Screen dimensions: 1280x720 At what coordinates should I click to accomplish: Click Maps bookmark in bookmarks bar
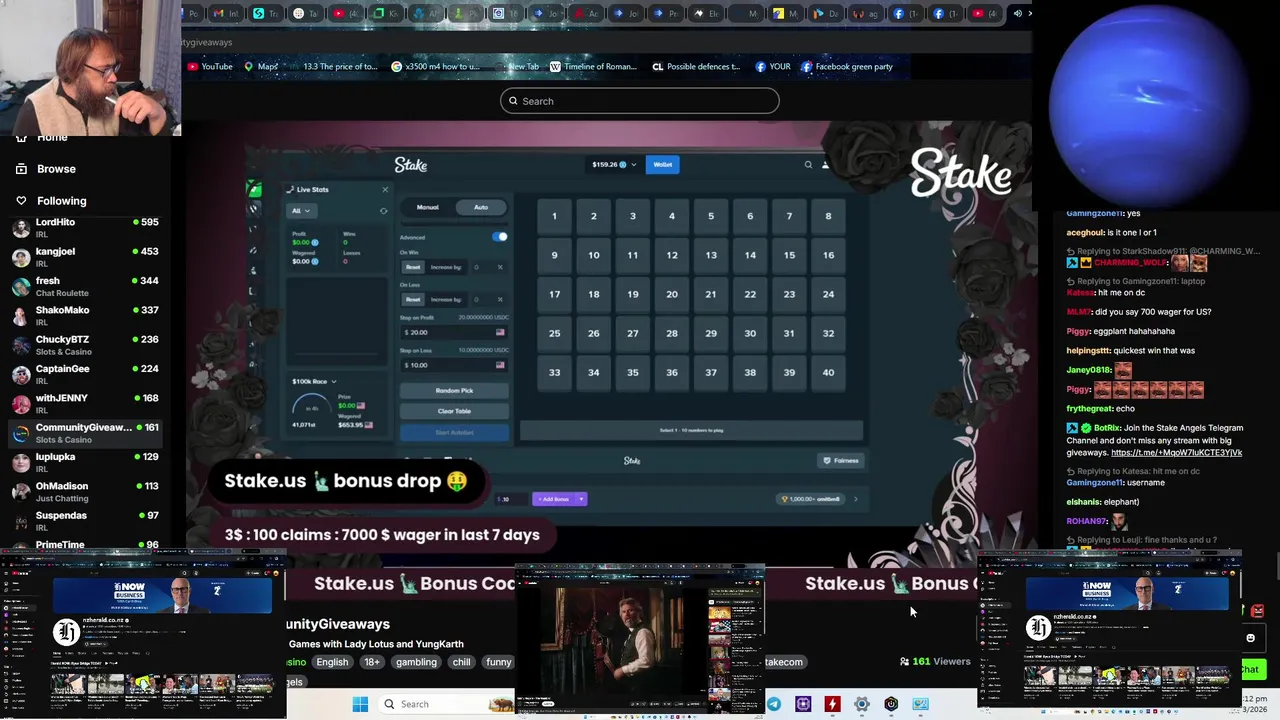click(x=261, y=67)
